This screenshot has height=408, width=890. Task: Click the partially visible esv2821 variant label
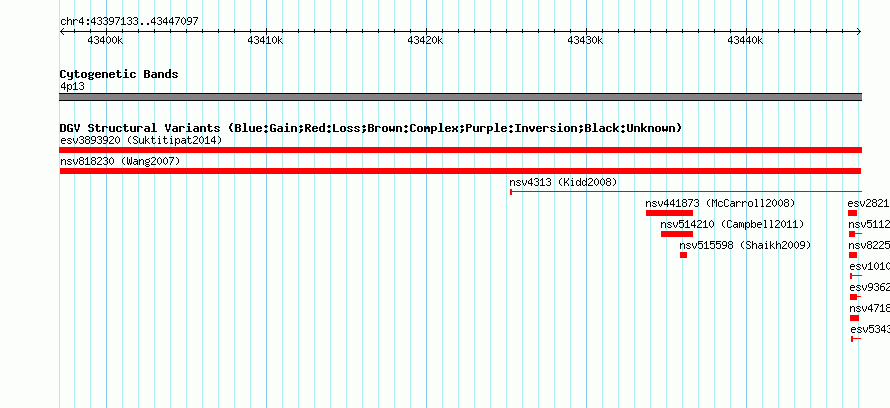coord(868,203)
